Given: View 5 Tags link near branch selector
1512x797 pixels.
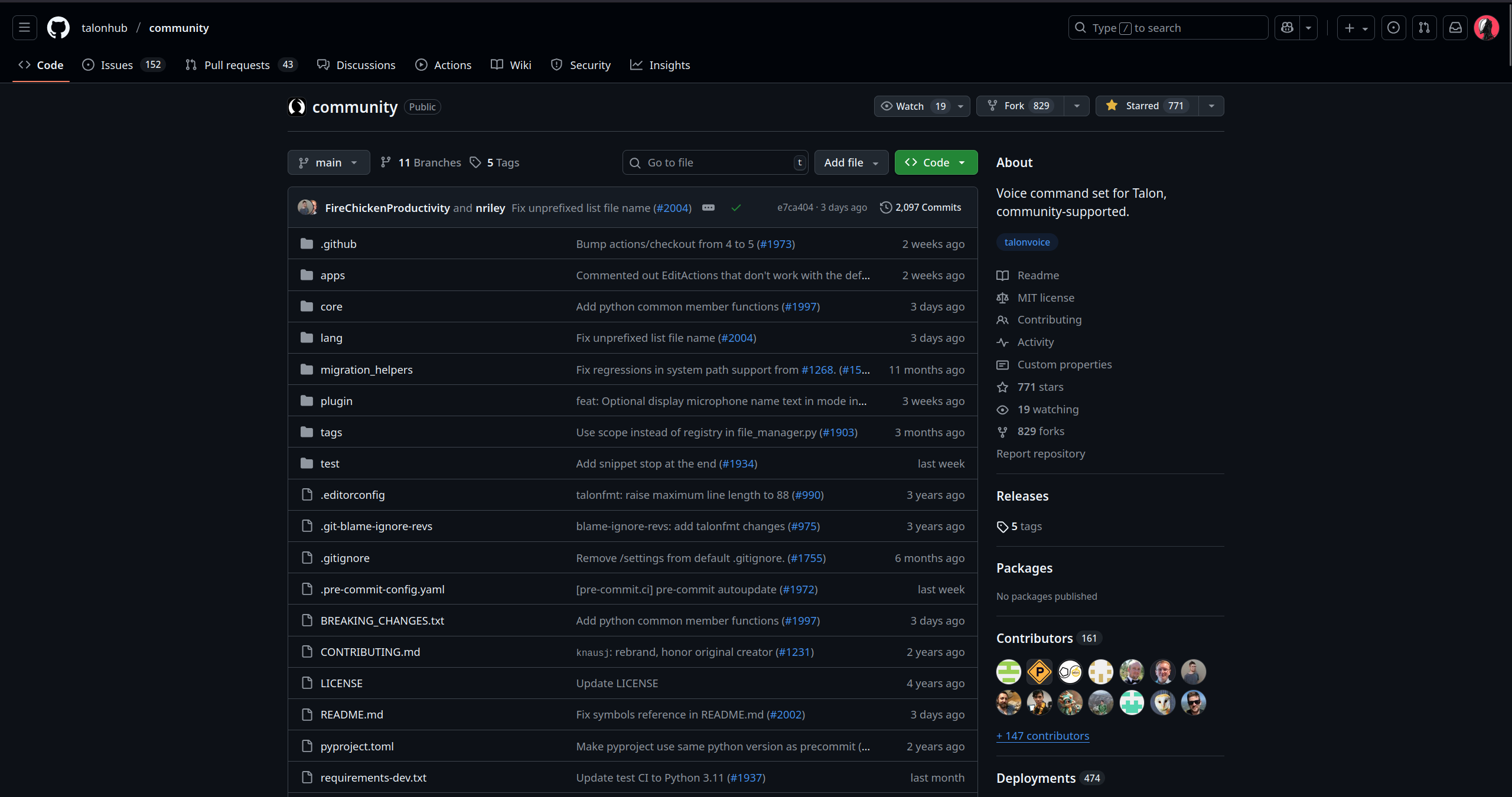Looking at the screenshot, I should pyautogui.click(x=494, y=162).
